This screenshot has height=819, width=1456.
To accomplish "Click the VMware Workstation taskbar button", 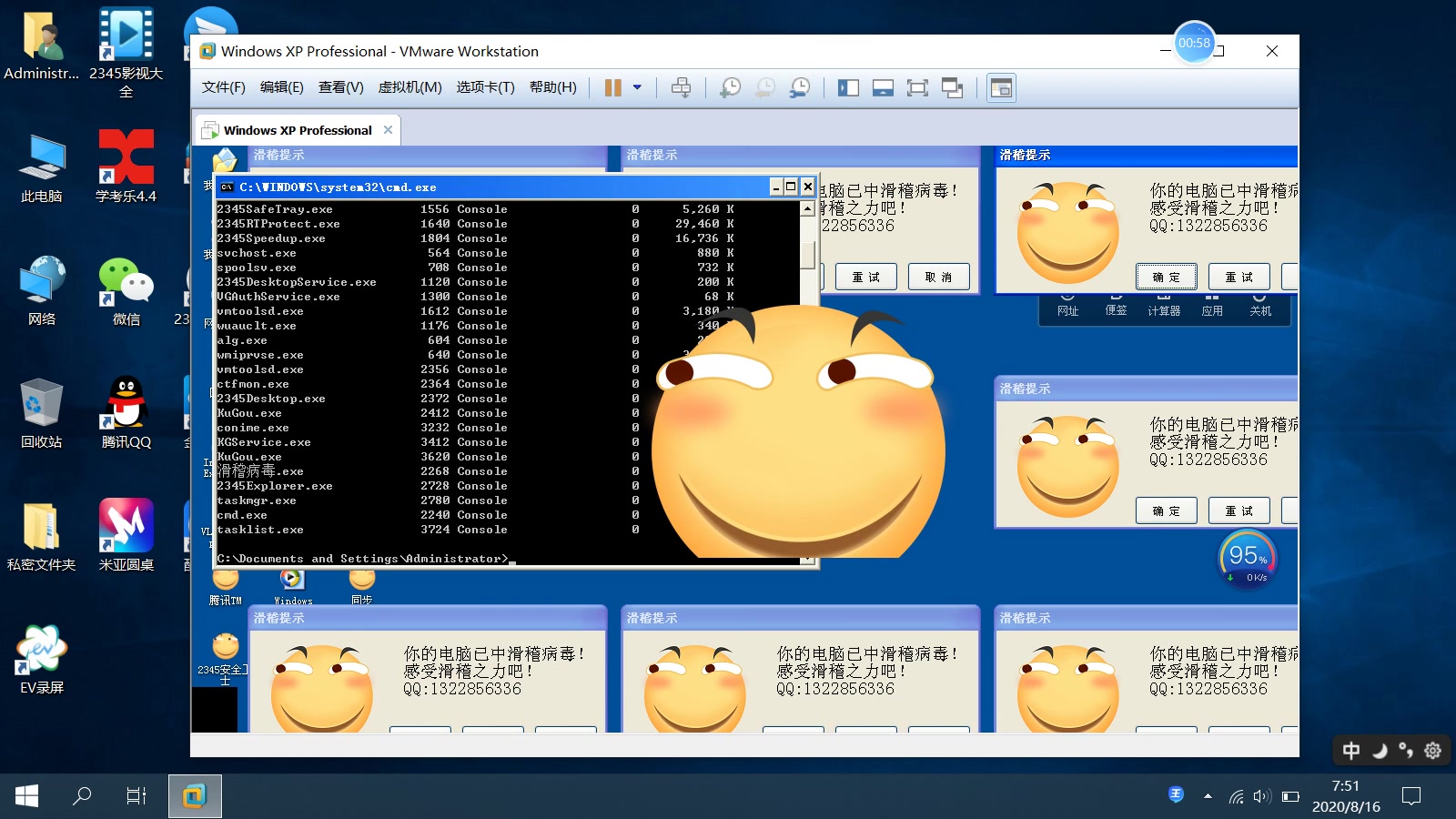I will [195, 796].
